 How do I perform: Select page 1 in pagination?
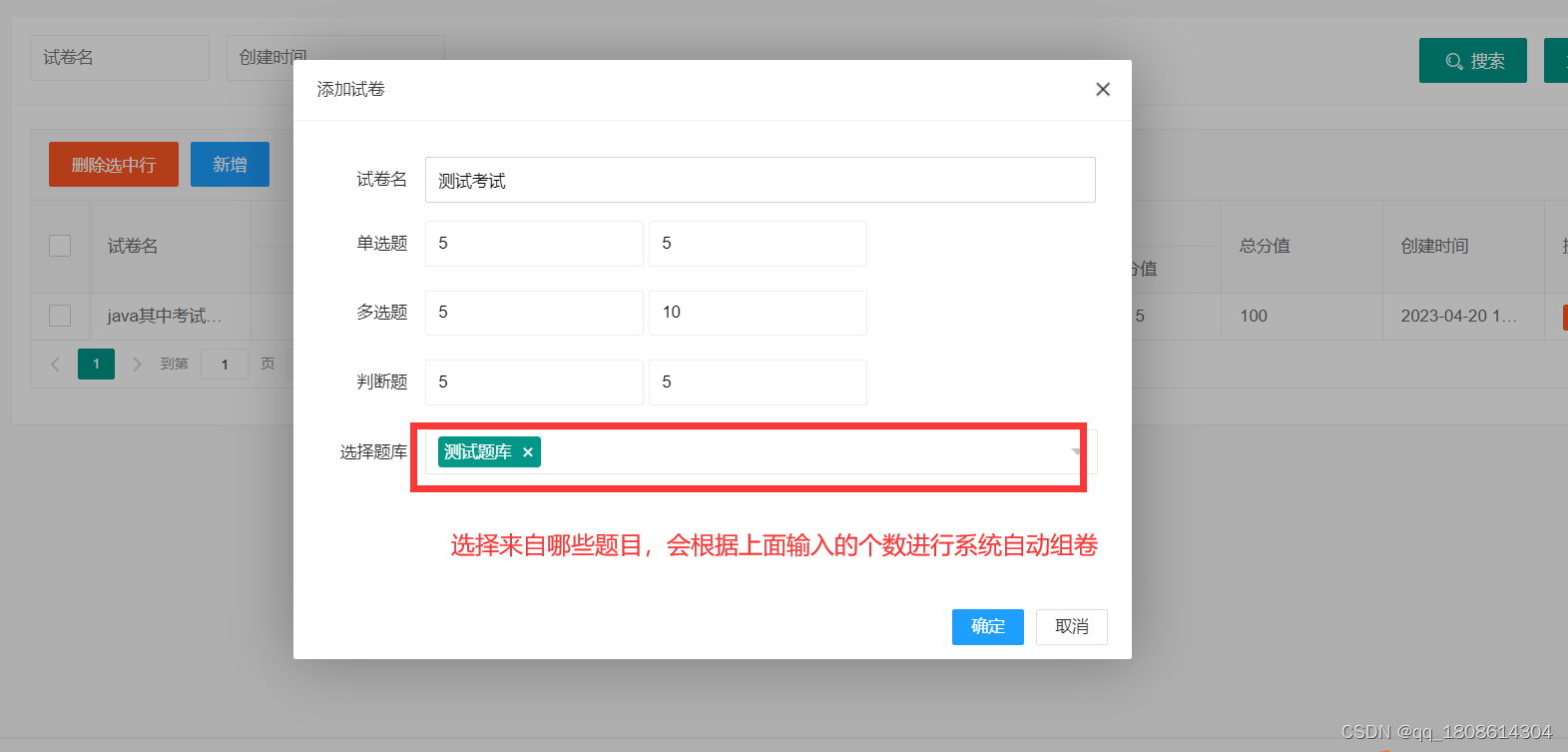click(x=96, y=364)
